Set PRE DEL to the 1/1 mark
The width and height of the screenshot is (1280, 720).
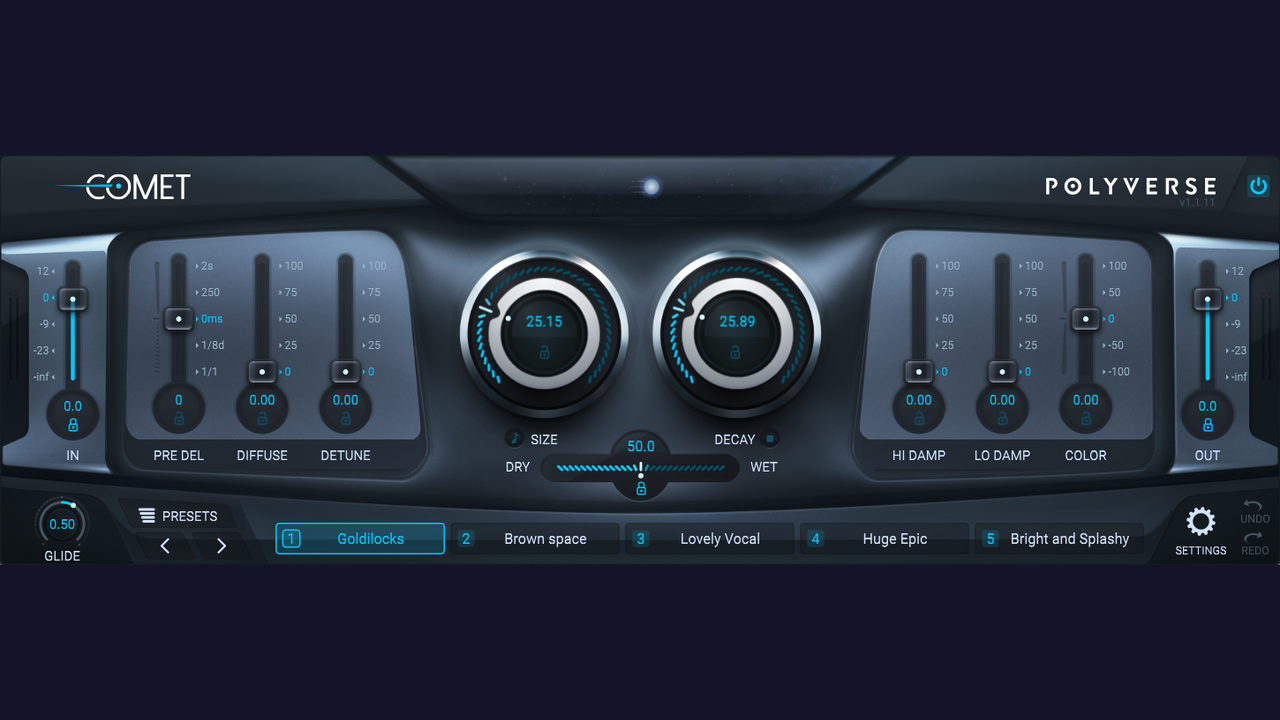(208, 372)
